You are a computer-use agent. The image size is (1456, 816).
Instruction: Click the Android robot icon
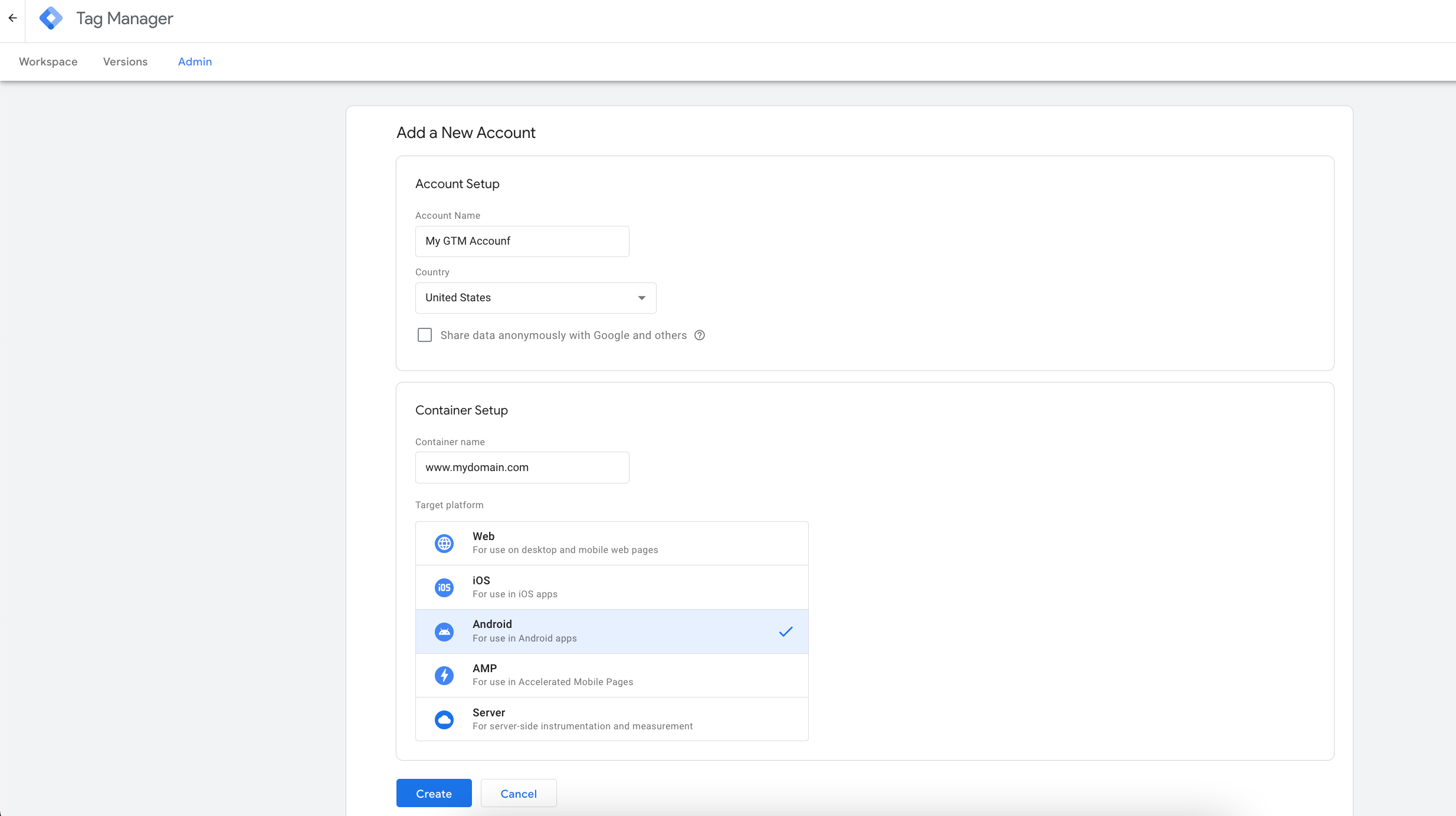tap(444, 631)
